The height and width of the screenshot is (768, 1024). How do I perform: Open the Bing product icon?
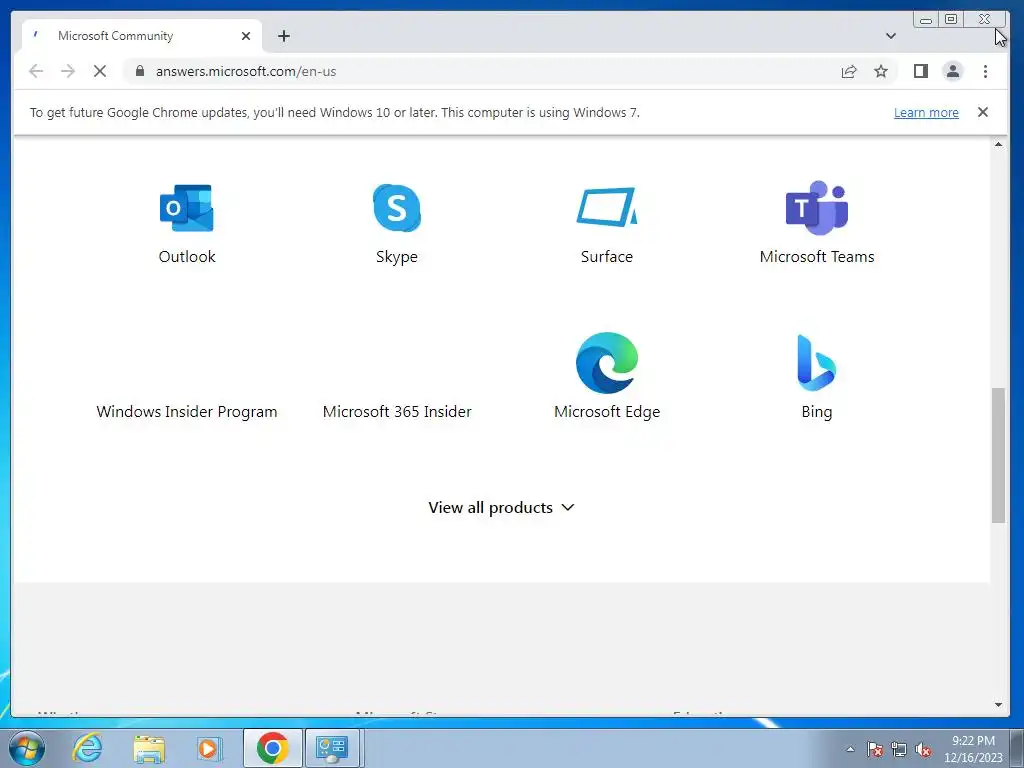coord(816,362)
